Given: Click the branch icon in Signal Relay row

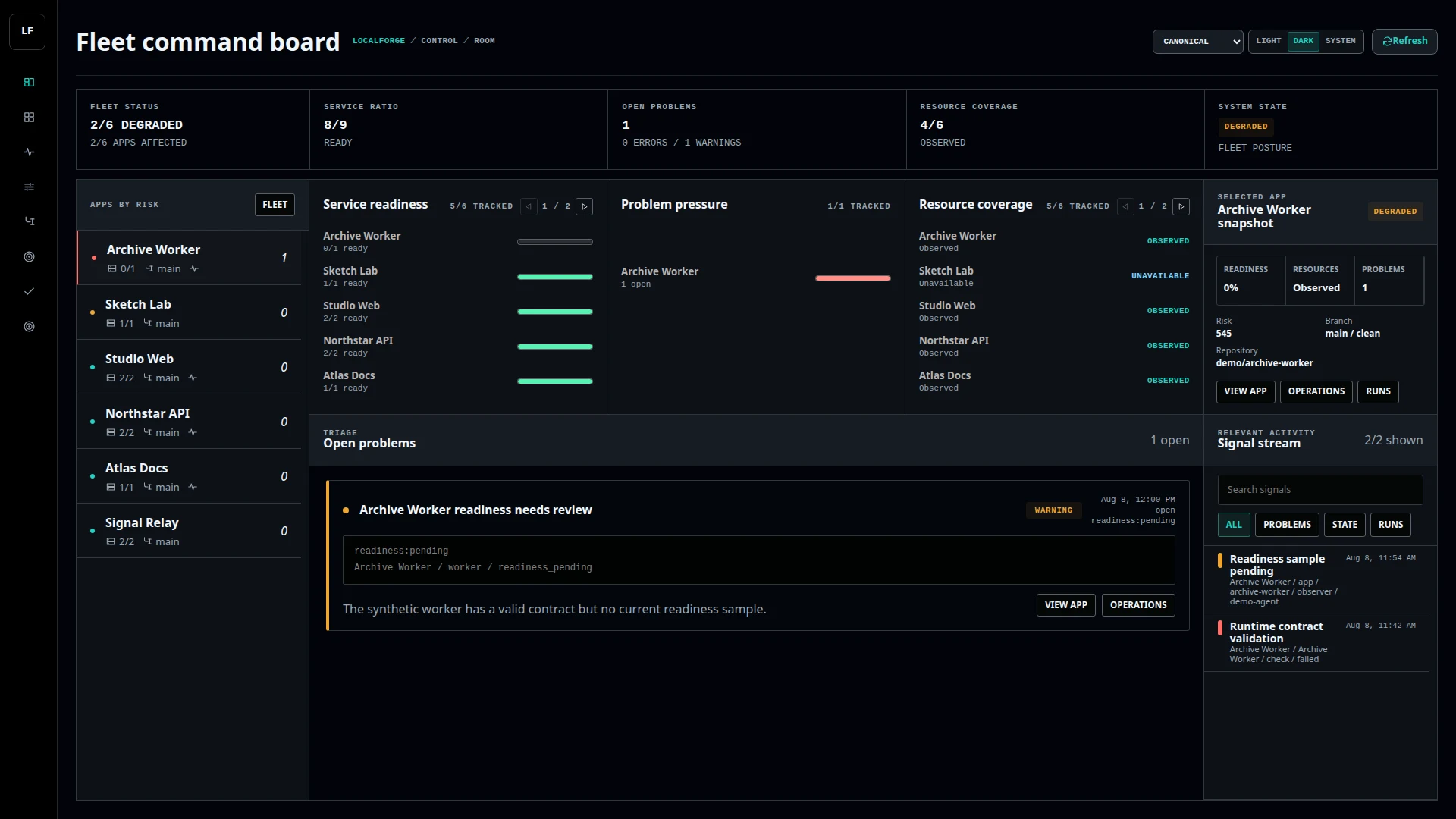Looking at the screenshot, I should point(147,541).
